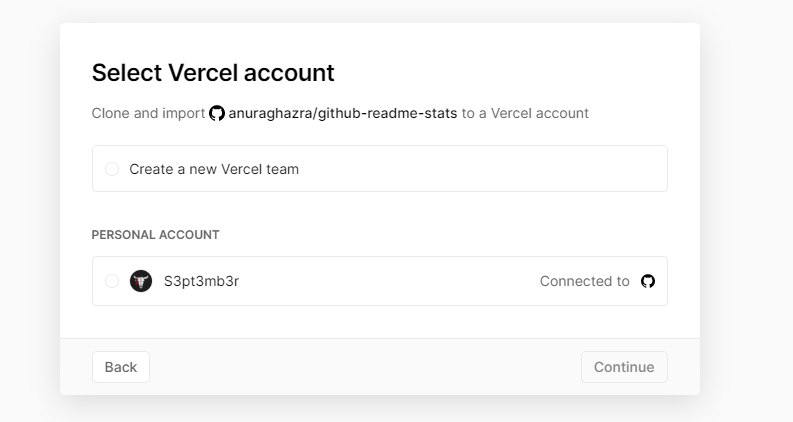This screenshot has width=793, height=422.
Task: Click the "Create a new Vercel team" label
Action: click(214, 169)
